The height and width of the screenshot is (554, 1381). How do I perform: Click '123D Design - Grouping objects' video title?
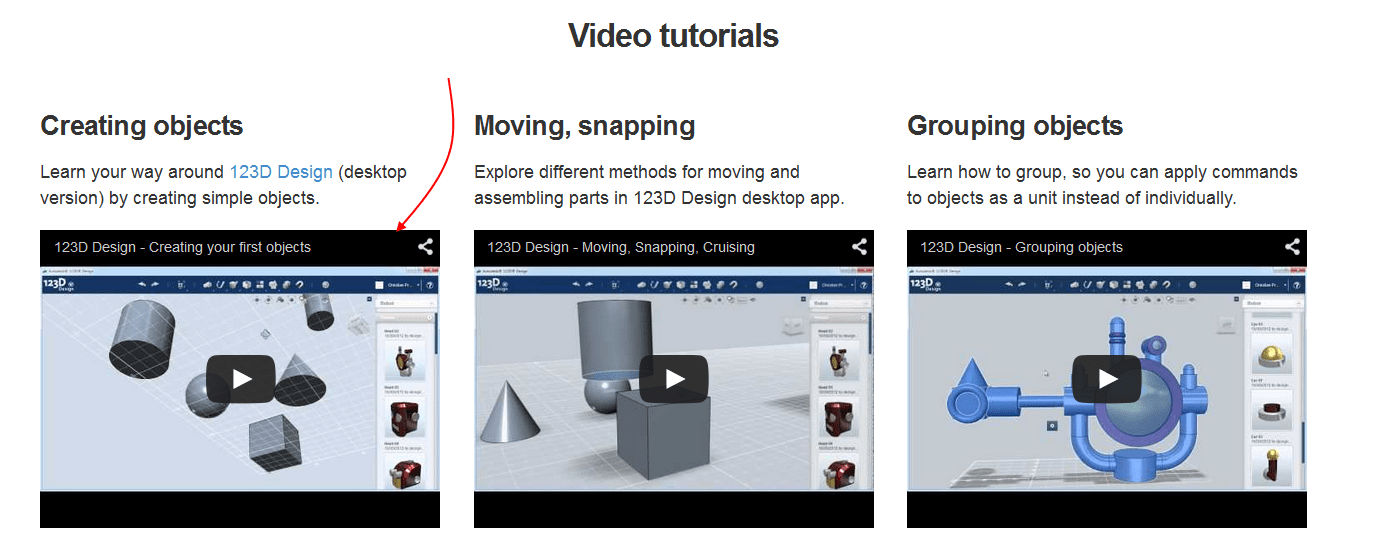coord(1021,247)
